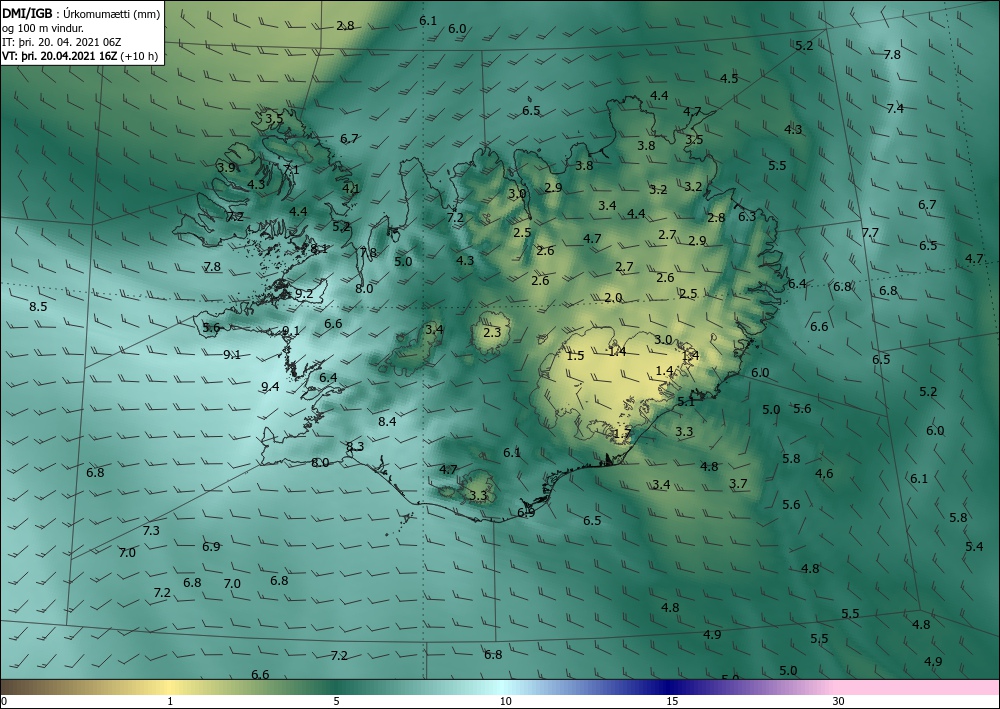Click the dark navy section of the color scale
The image size is (1000, 709).
(x=670, y=687)
